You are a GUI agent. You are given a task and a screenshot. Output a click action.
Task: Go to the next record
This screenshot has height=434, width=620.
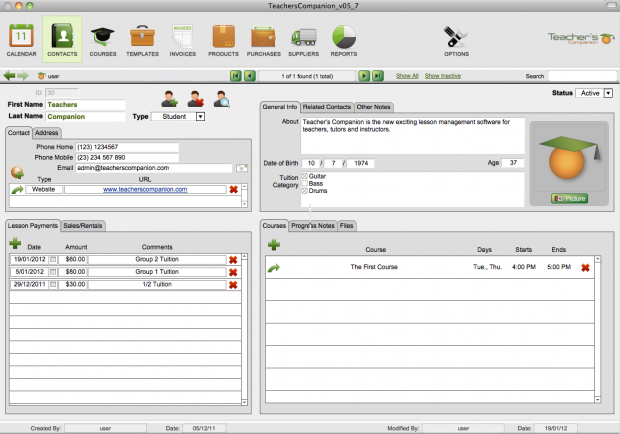click(364, 76)
